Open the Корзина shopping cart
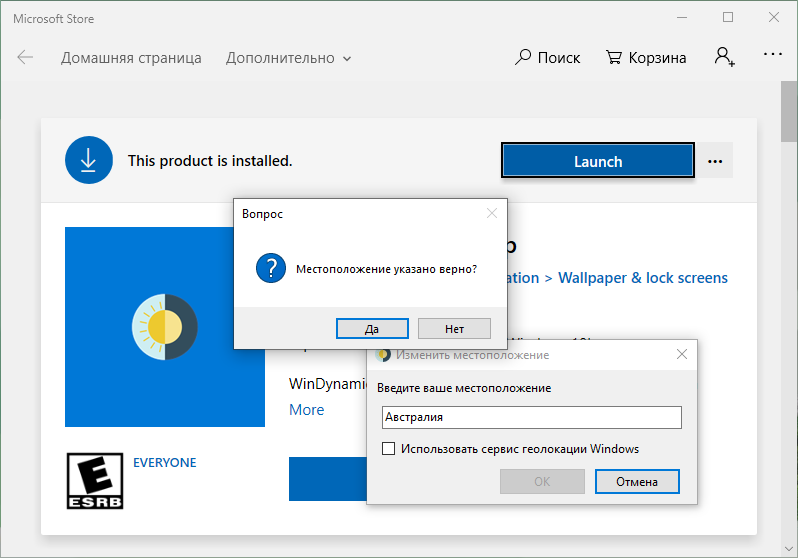 tap(646, 58)
